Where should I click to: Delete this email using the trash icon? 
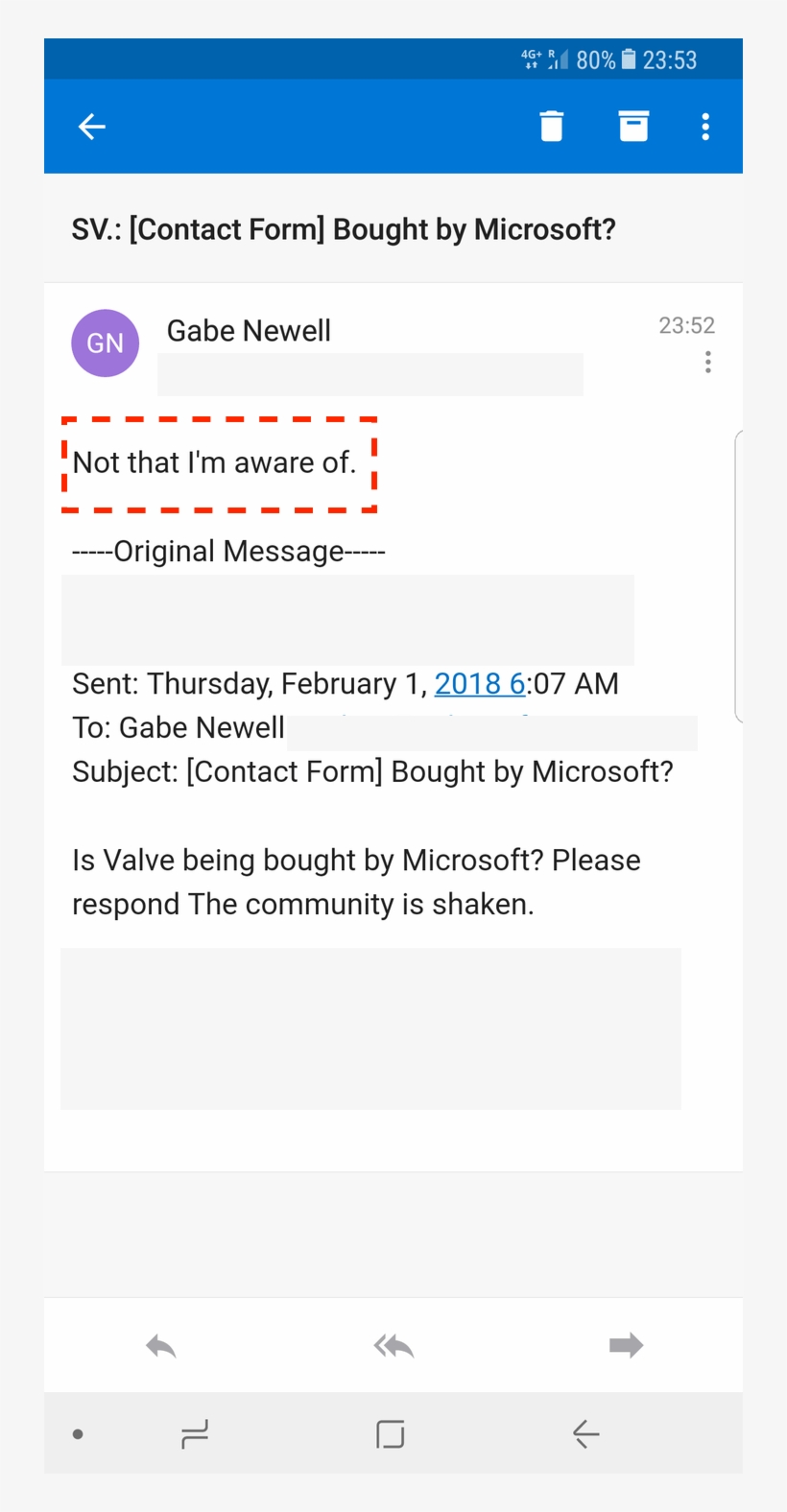pyautogui.click(x=551, y=126)
